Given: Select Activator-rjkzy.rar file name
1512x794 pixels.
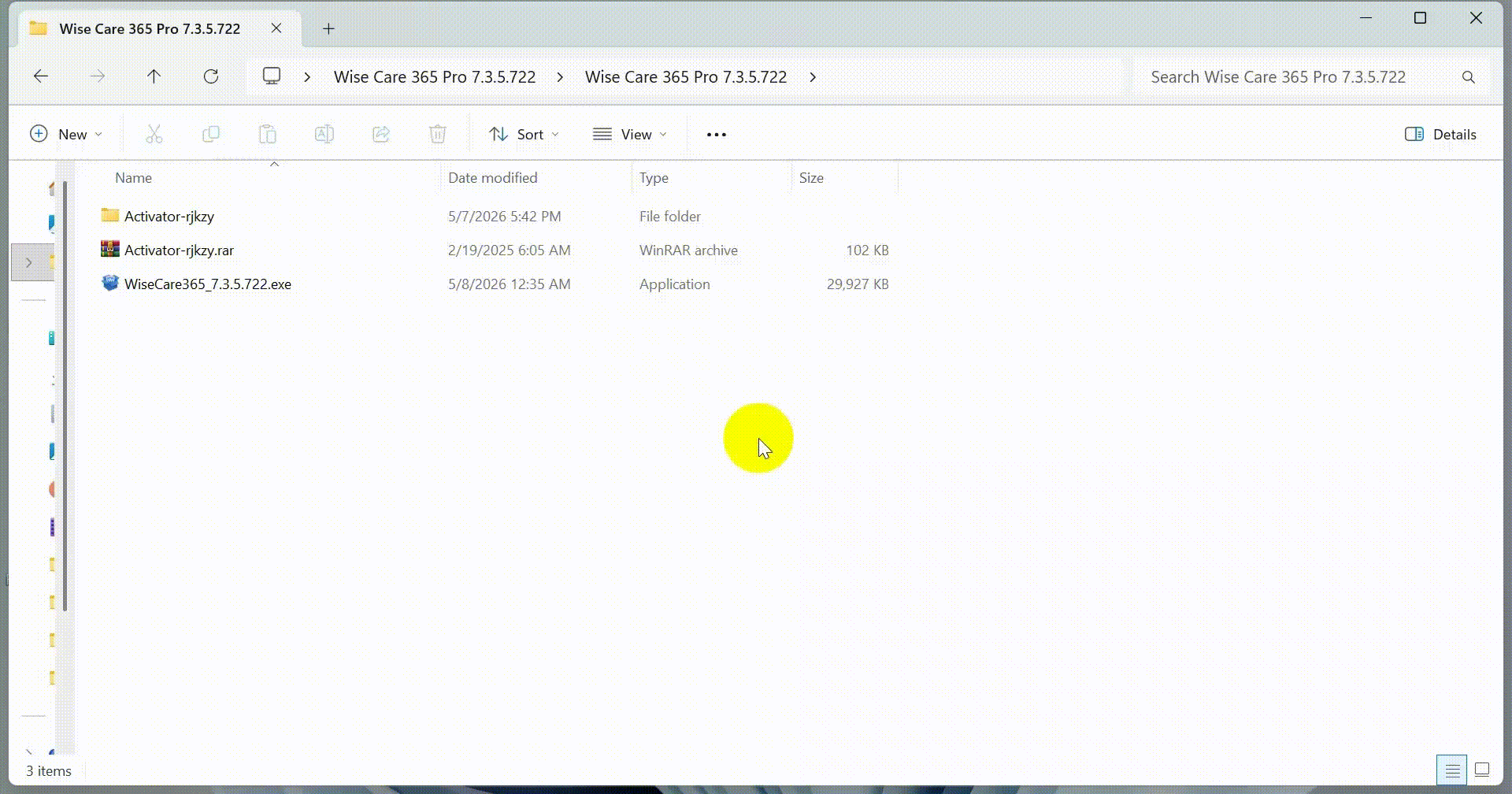Looking at the screenshot, I should (x=180, y=250).
